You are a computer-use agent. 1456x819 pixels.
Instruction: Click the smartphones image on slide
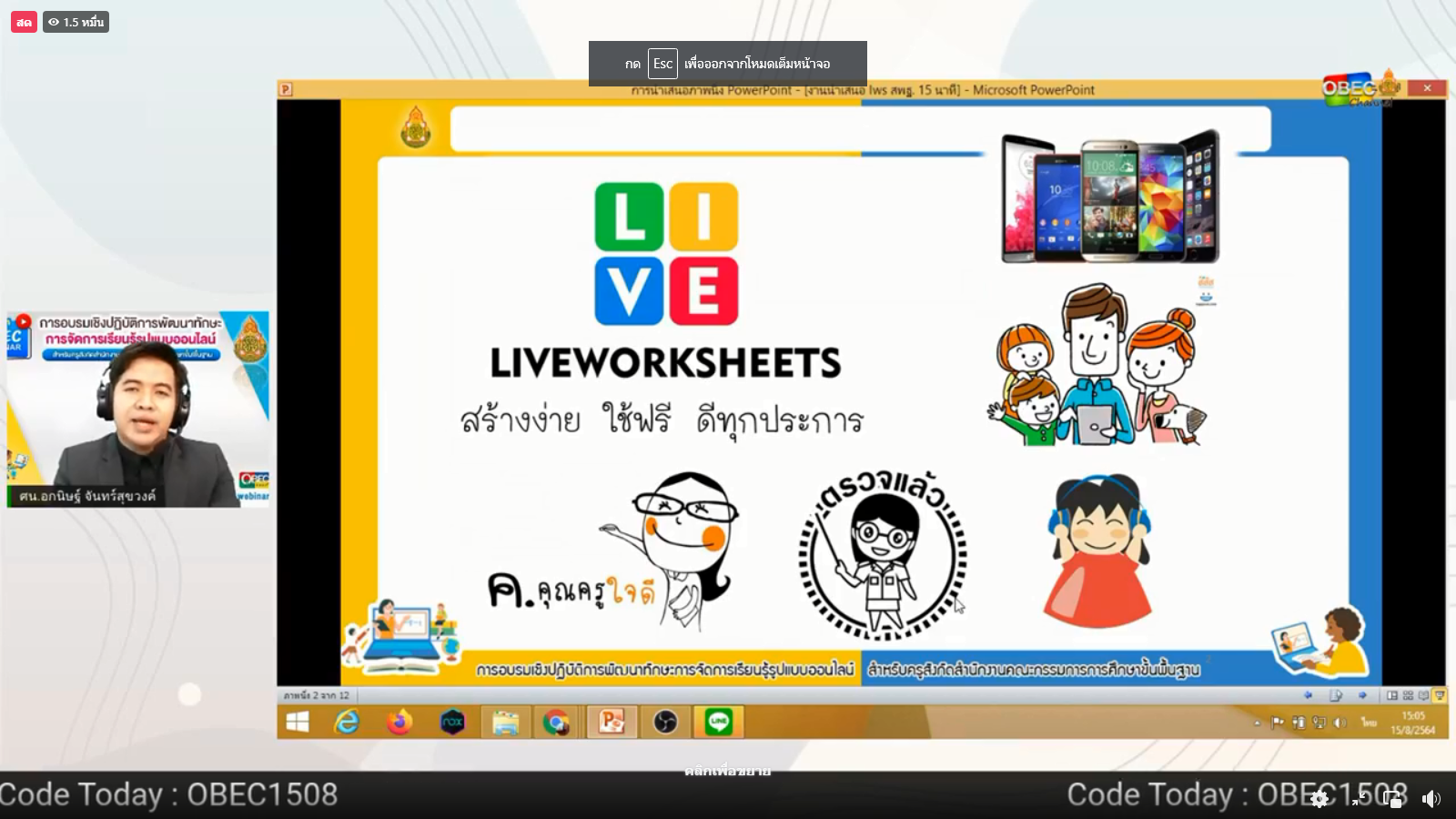tap(1110, 197)
